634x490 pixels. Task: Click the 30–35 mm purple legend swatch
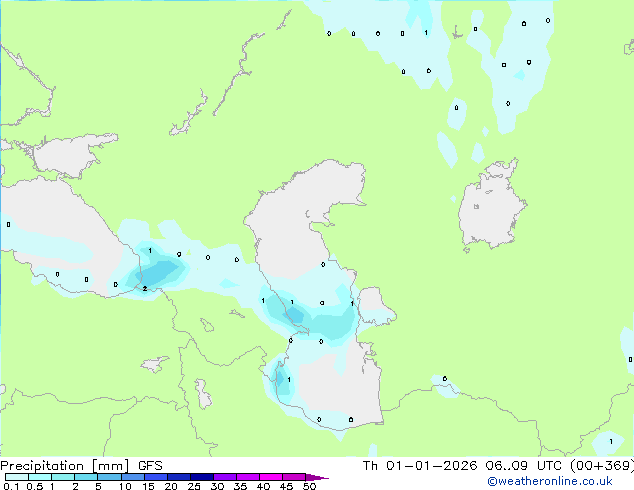coord(225,477)
